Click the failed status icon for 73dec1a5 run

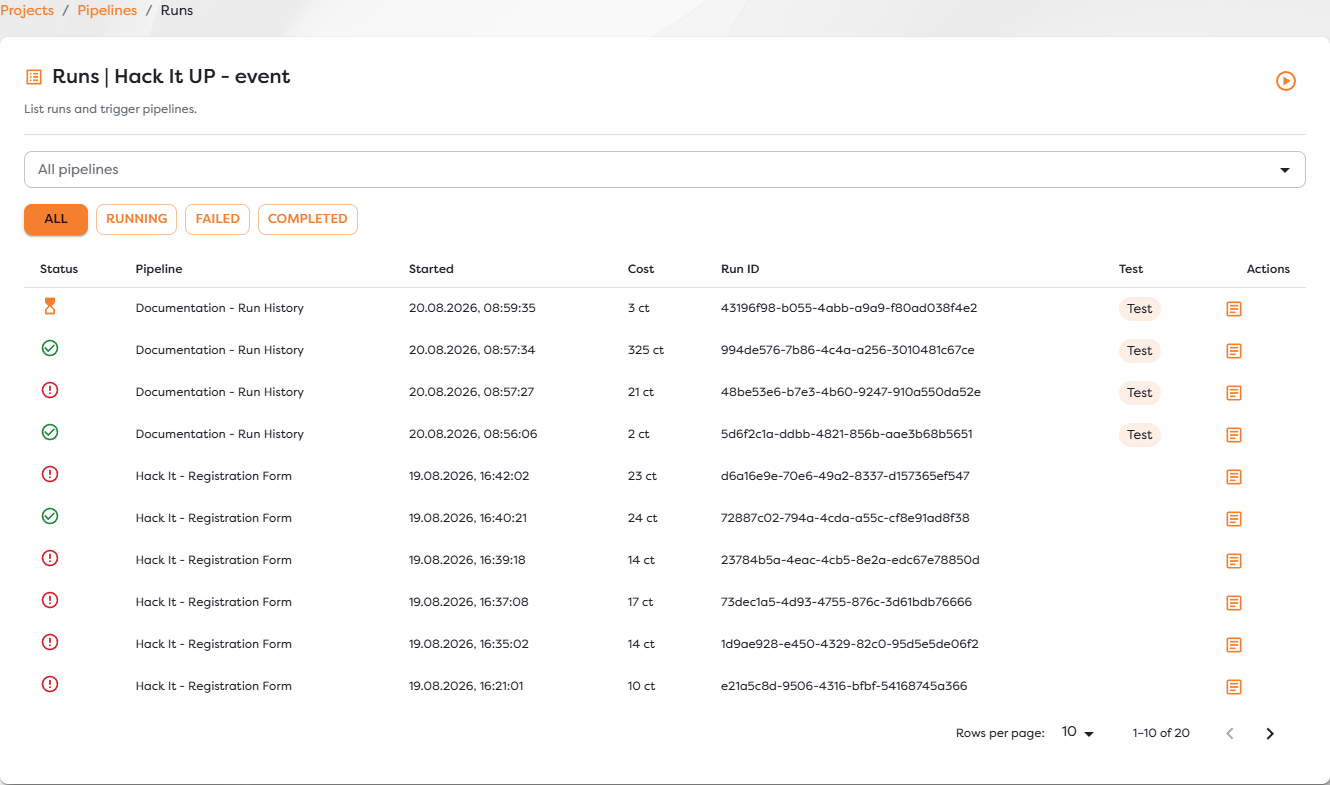pyautogui.click(x=50, y=600)
